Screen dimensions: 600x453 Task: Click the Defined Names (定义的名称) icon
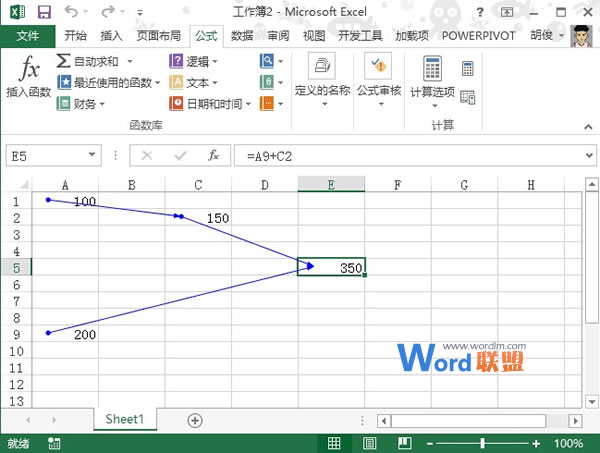click(322, 66)
